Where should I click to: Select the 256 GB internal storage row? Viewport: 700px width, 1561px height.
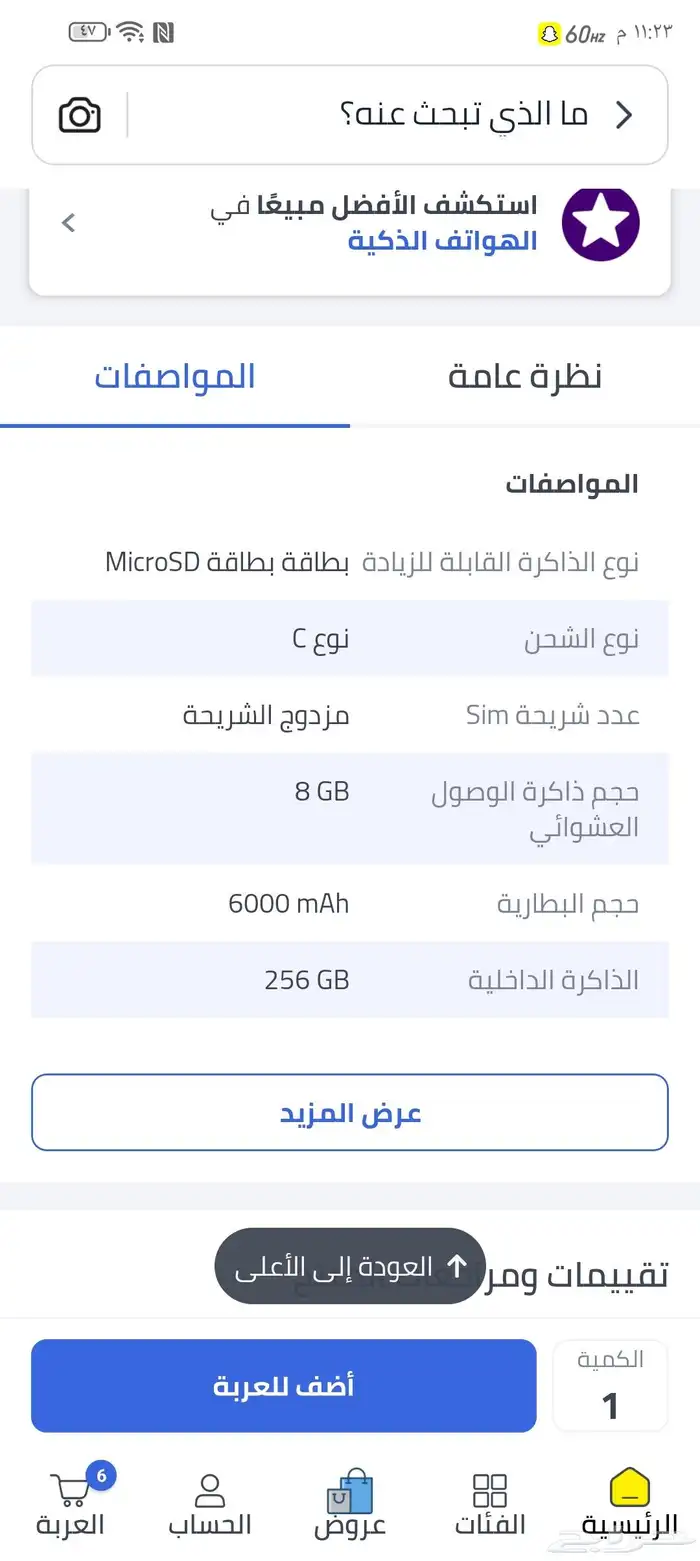tap(349, 979)
